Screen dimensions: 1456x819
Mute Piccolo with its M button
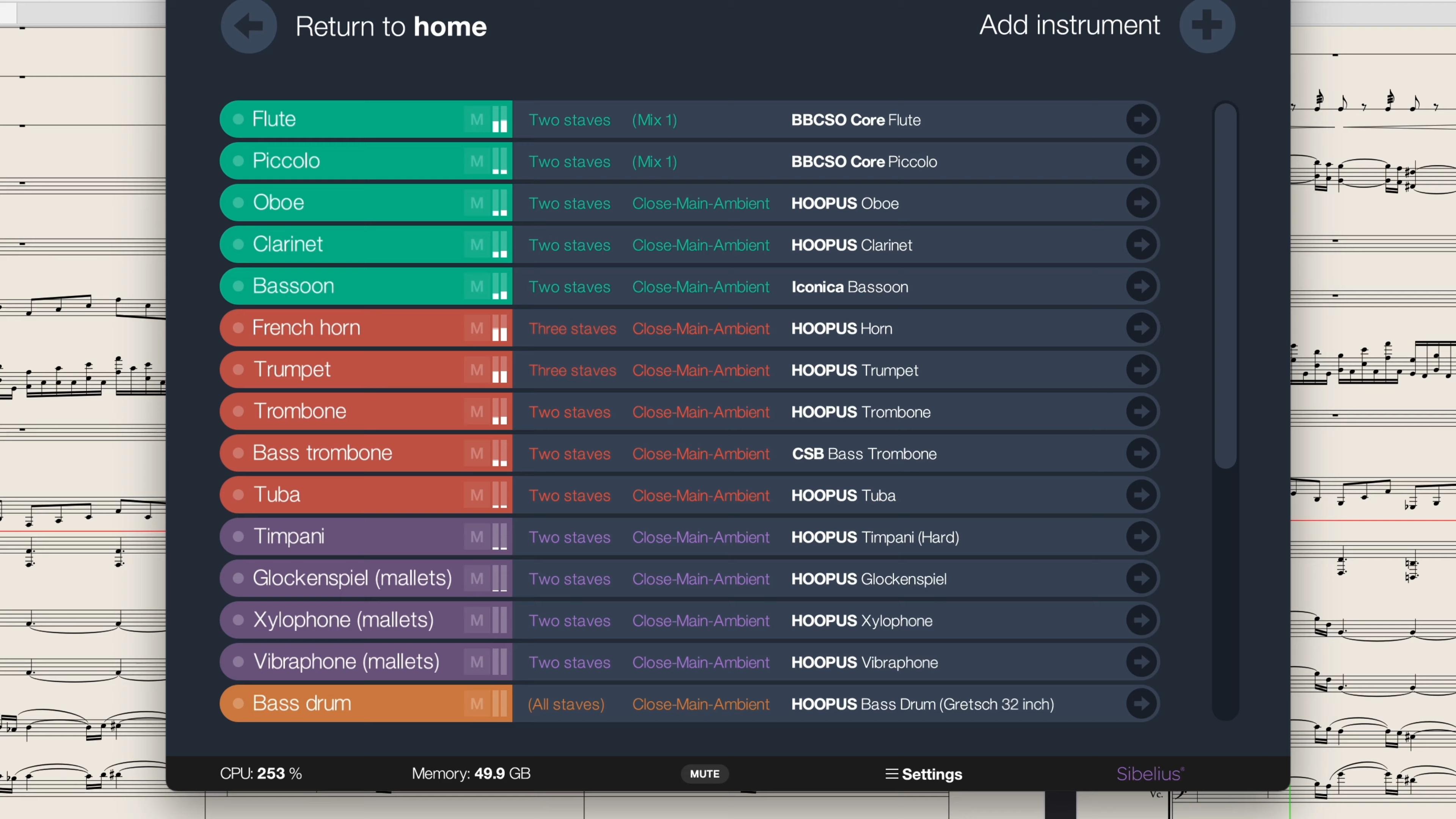(x=477, y=162)
